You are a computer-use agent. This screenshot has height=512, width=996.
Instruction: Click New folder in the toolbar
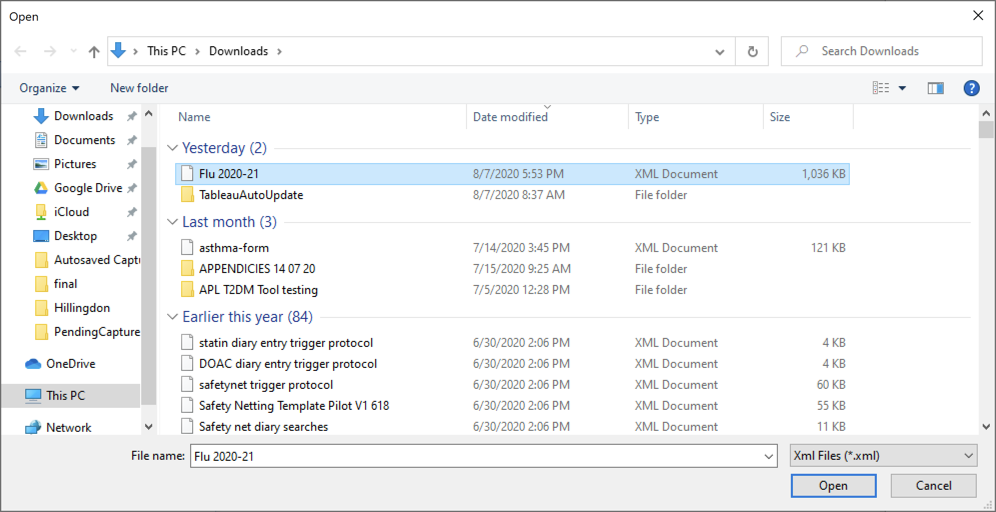139,88
